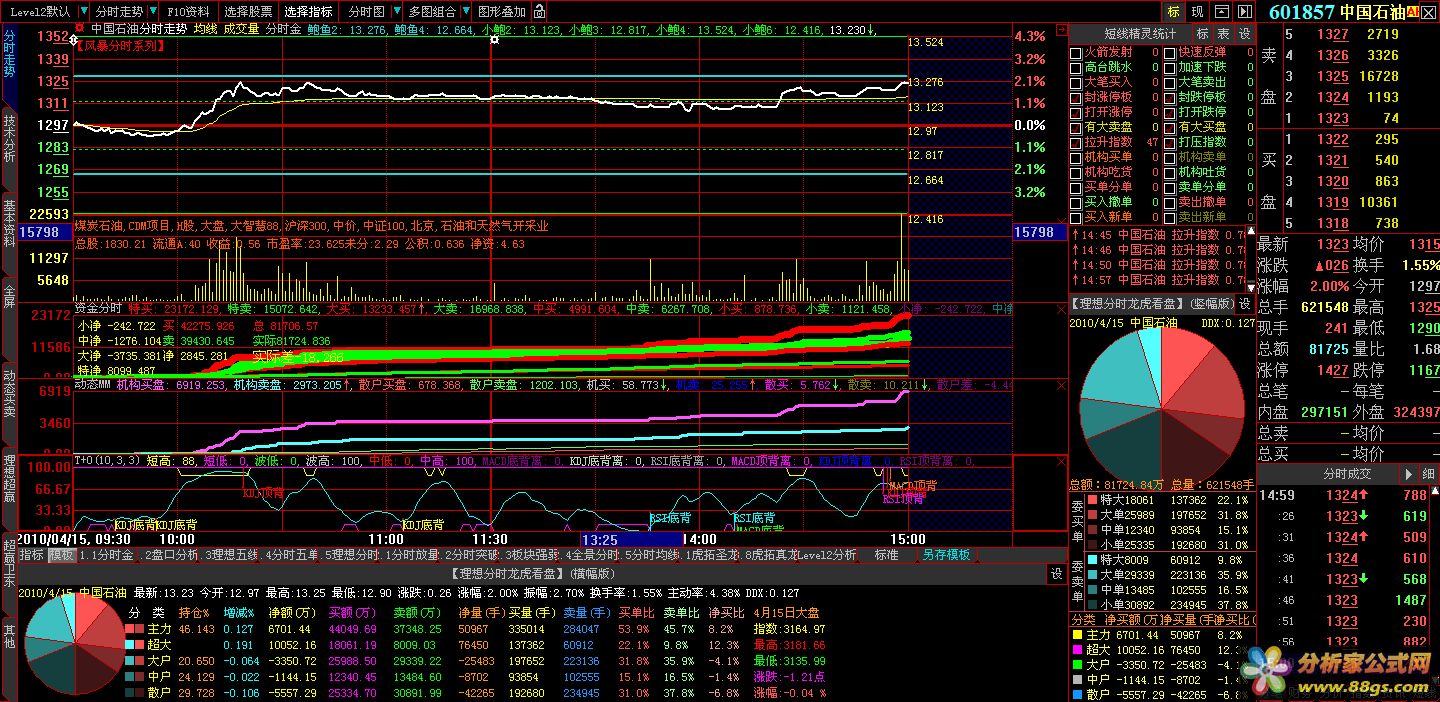Click the 标 button in top right toolbar
Screen dimensions: 1440x702
1173,11
